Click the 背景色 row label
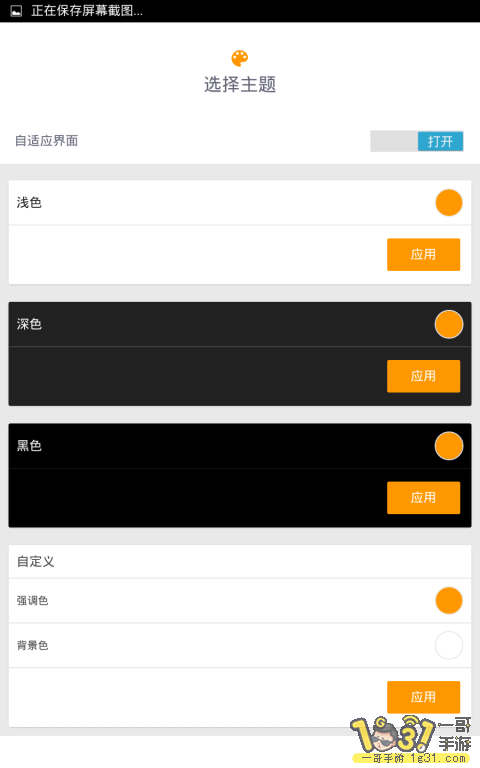 tap(32, 645)
